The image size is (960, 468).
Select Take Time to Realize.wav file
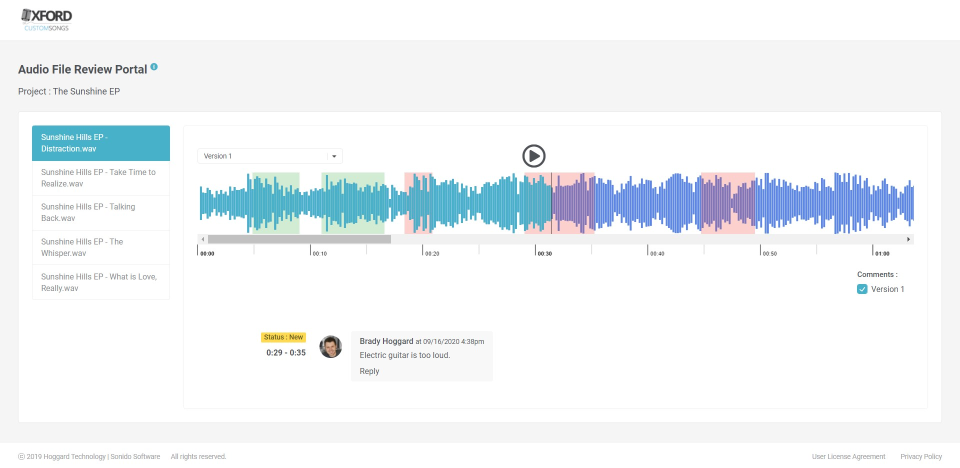[x=100, y=178]
